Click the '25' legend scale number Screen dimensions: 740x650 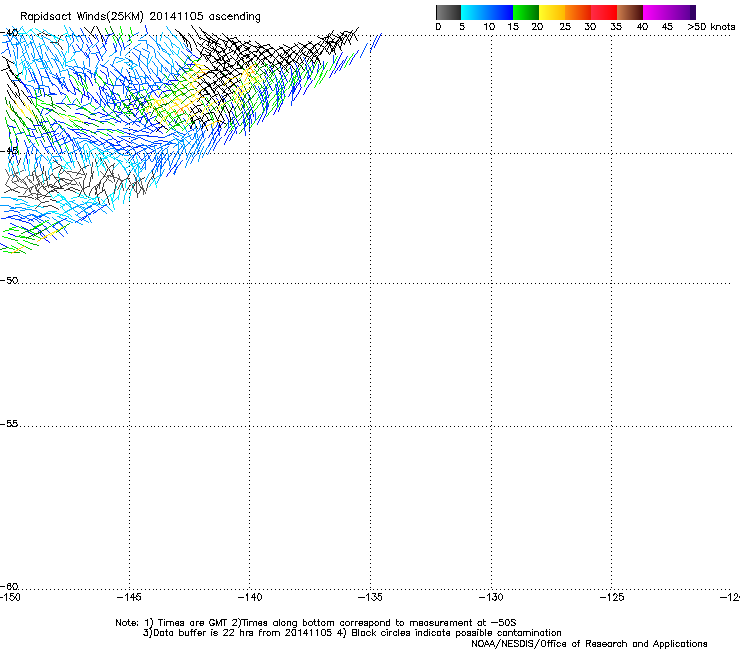[565, 27]
